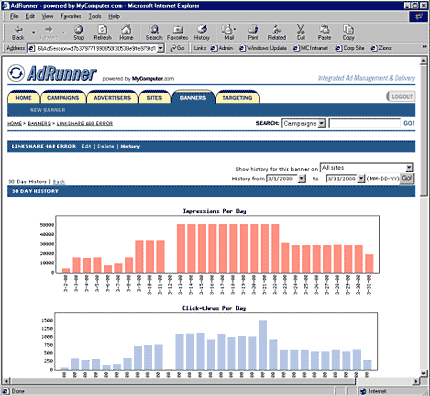The width and height of the screenshot is (430, 396).
Task: Open the Help menu
Action: (x=114, y=16)
